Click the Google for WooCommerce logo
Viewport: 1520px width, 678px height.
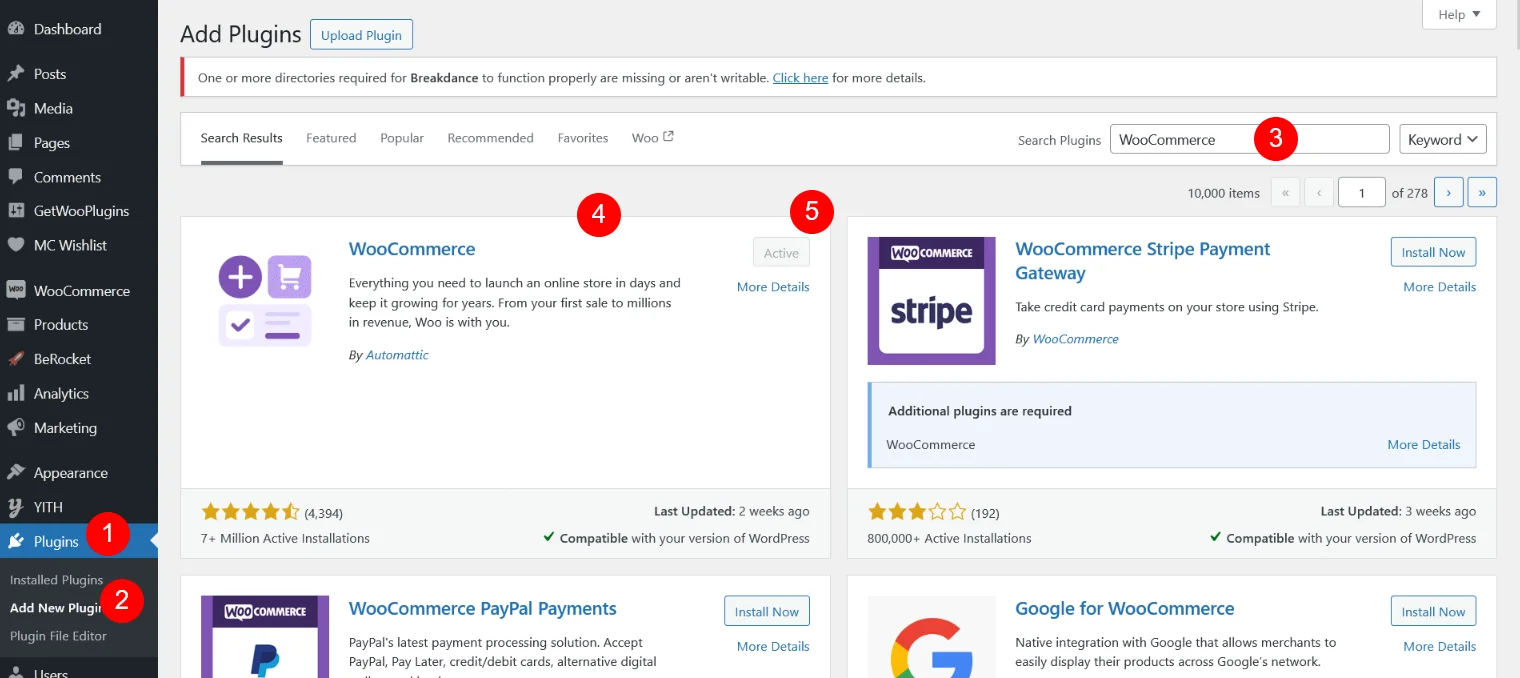(x=932, y=637)
